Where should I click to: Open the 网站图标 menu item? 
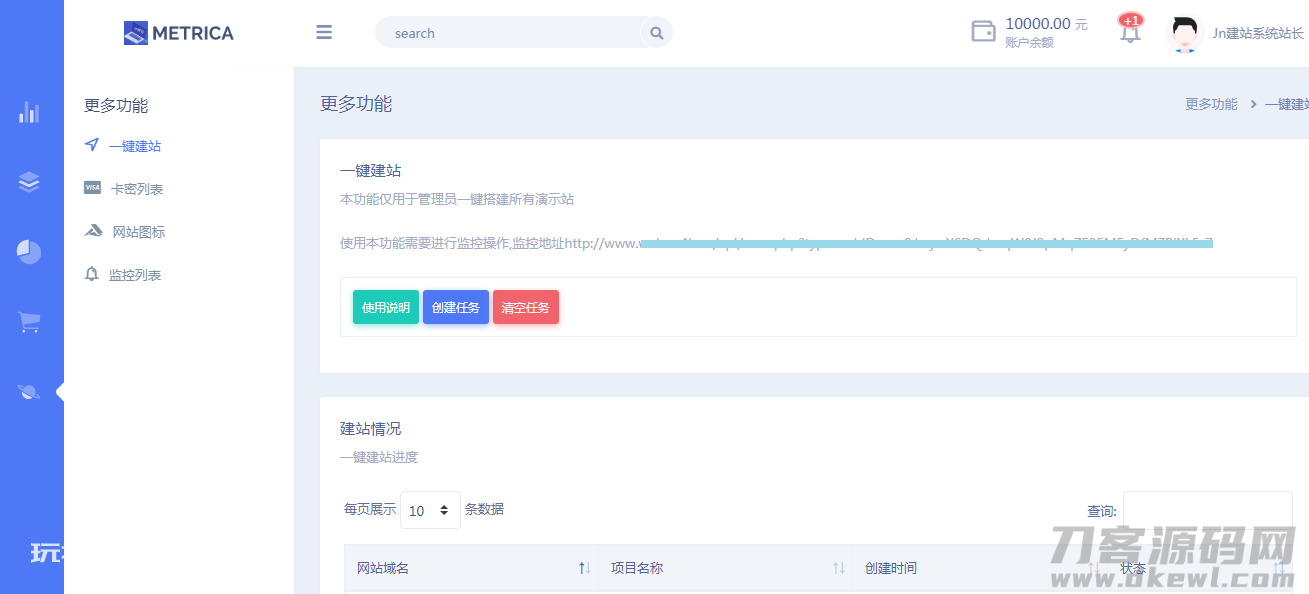coord(139,232)
